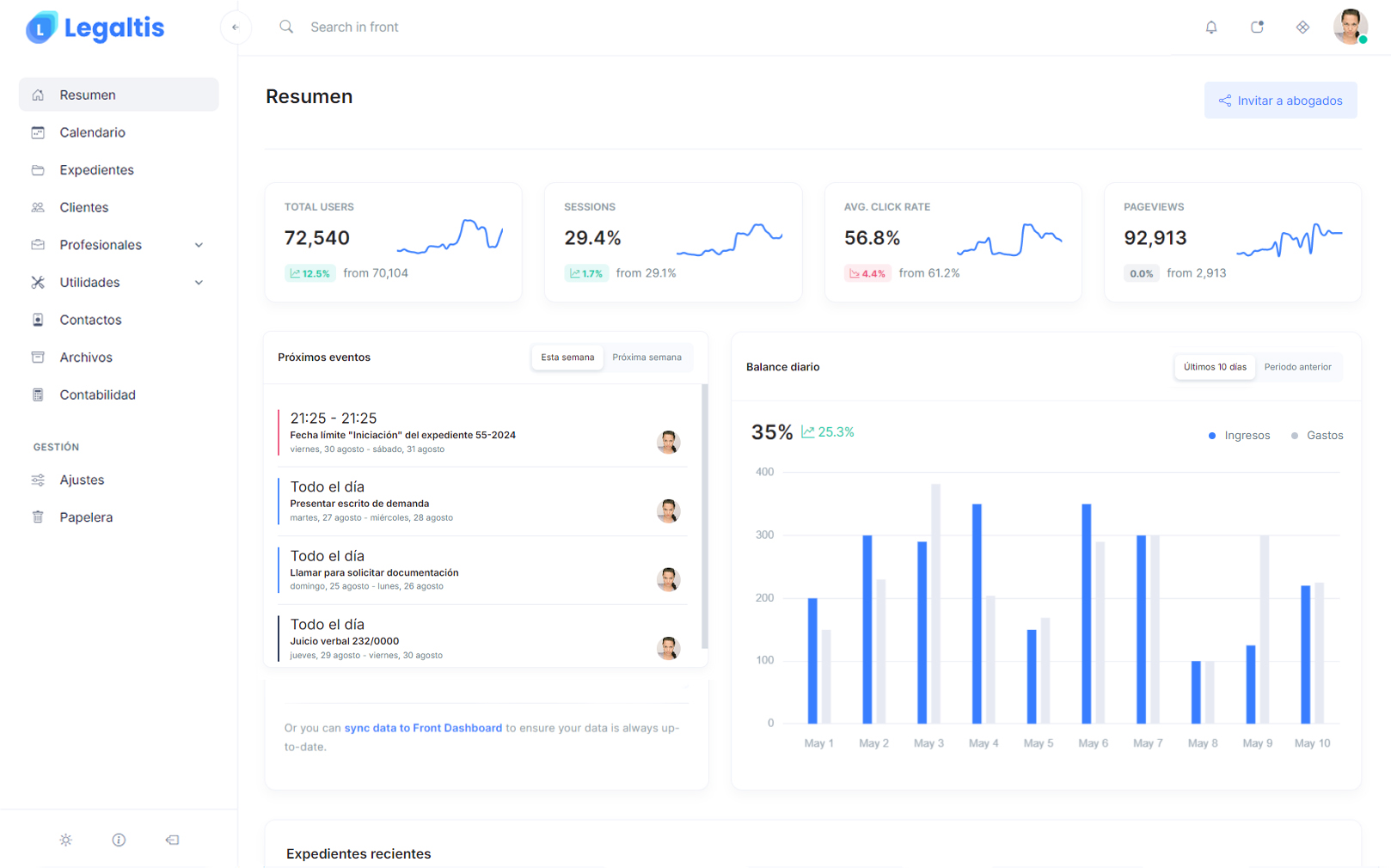Screen dimensions: 1391x868
Task: Open user profile avatar menu
Action: click(x=1350, y=27)
